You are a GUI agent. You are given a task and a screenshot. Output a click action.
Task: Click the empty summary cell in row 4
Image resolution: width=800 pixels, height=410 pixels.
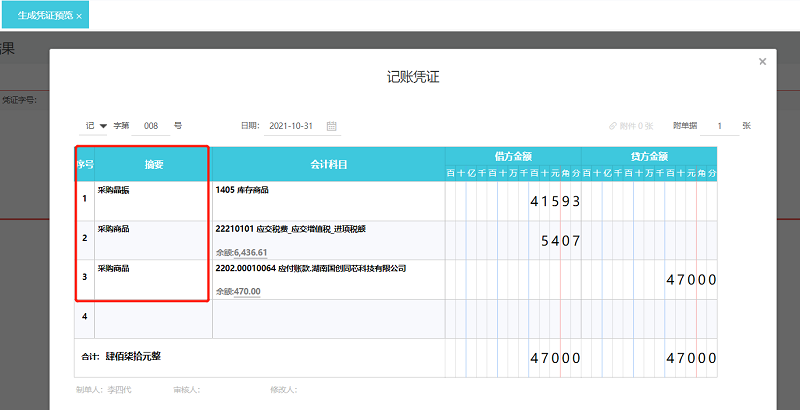pyautogui.click(x=152, y=318)
